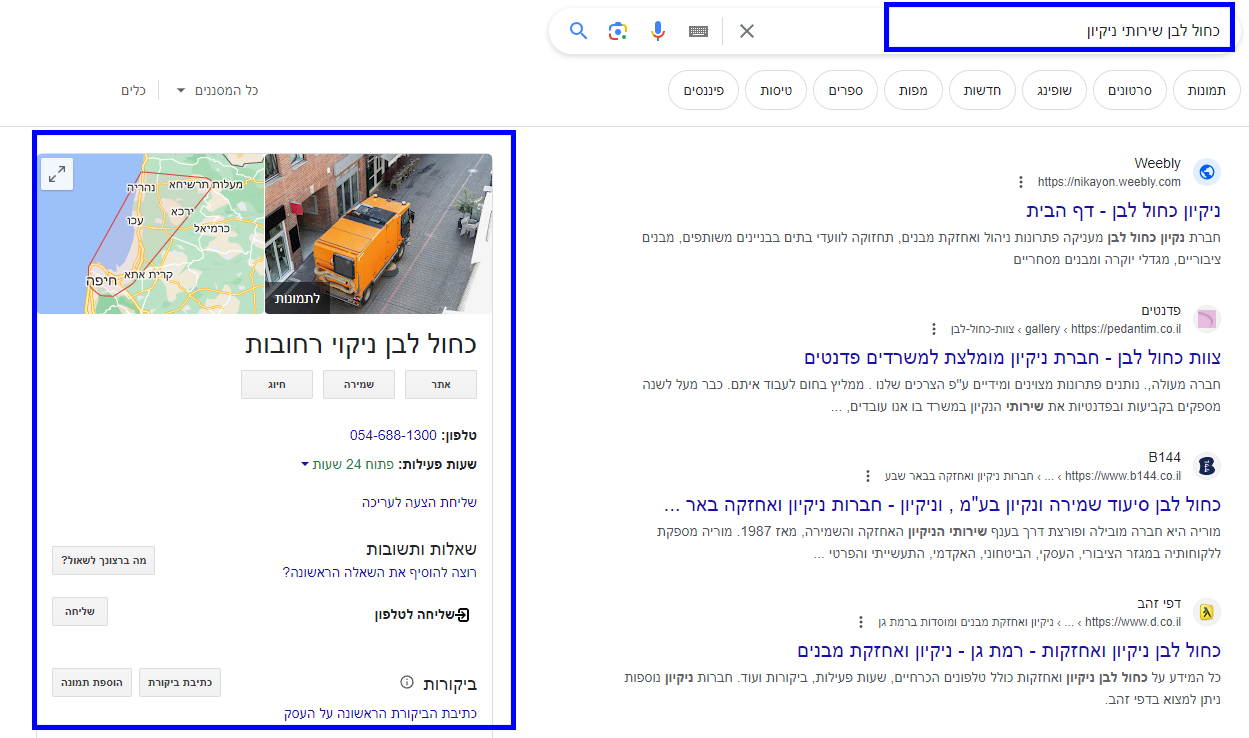Open Google Lens image search
The height and width of the screenshot is (738, 1249).
click(x=618, y=31)
